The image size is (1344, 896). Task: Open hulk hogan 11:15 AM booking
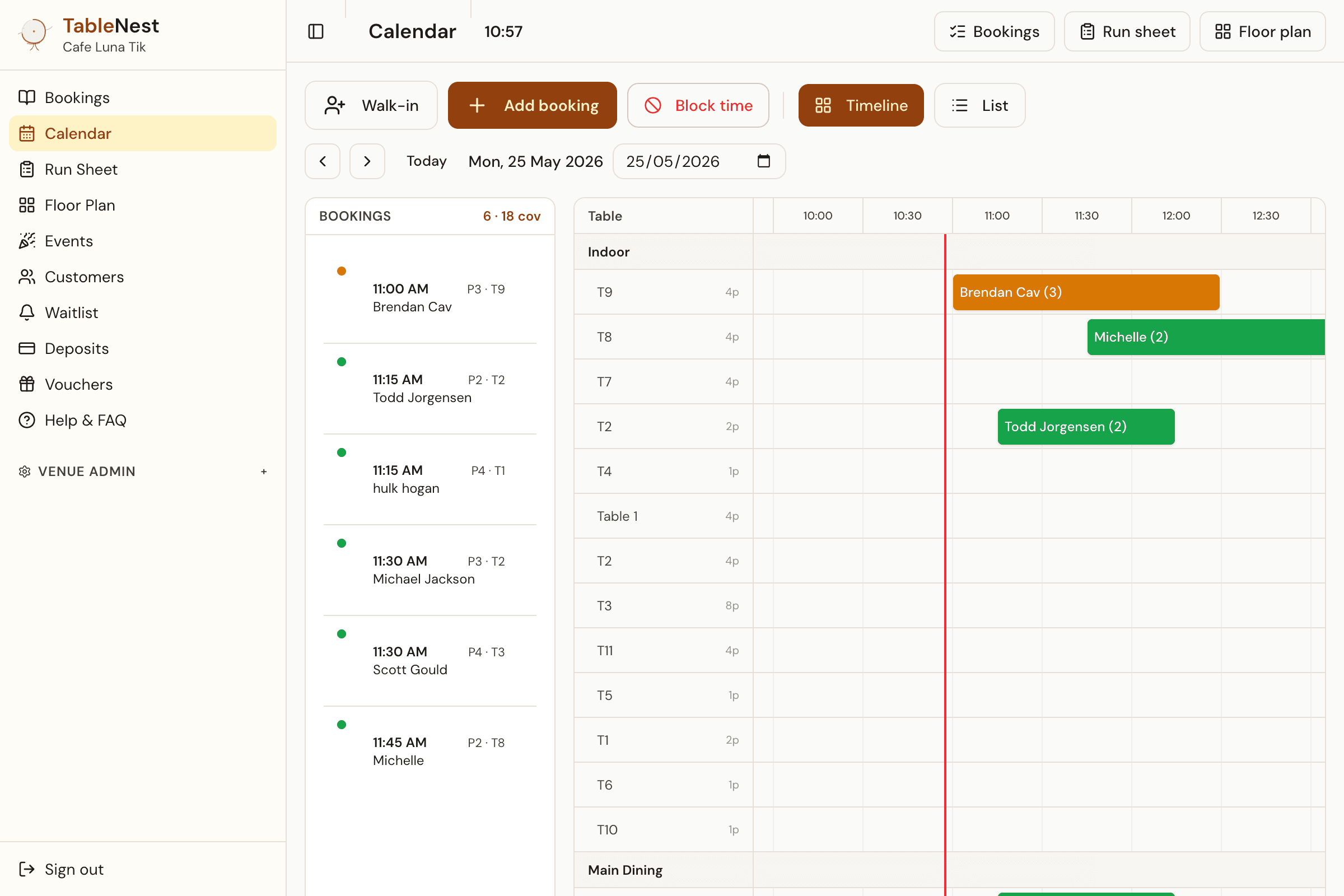click(430, 479)
